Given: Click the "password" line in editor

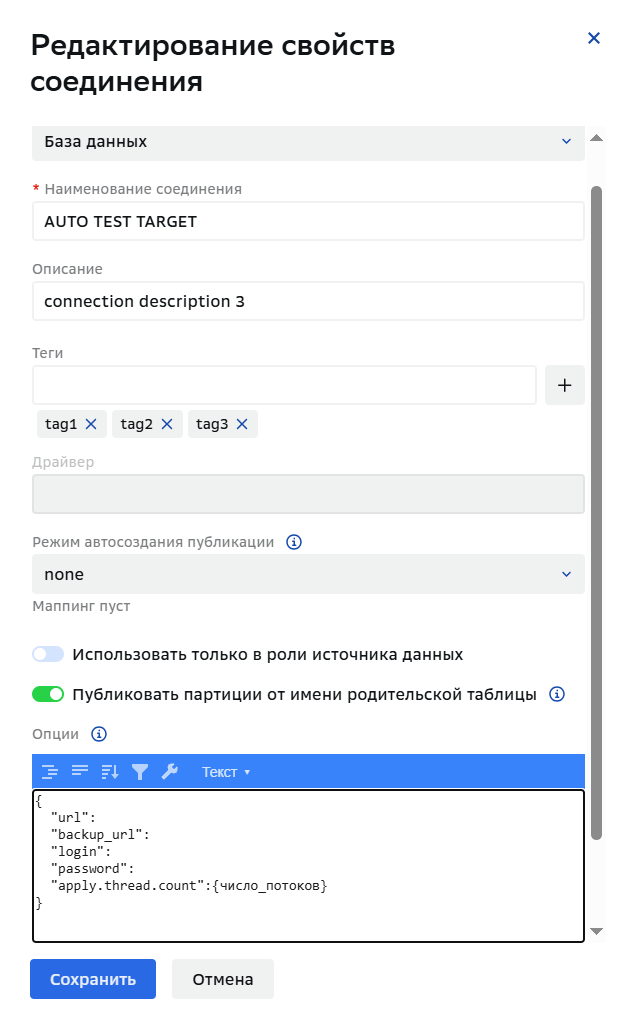Looking at the screenshot, I should click(92, 868).
